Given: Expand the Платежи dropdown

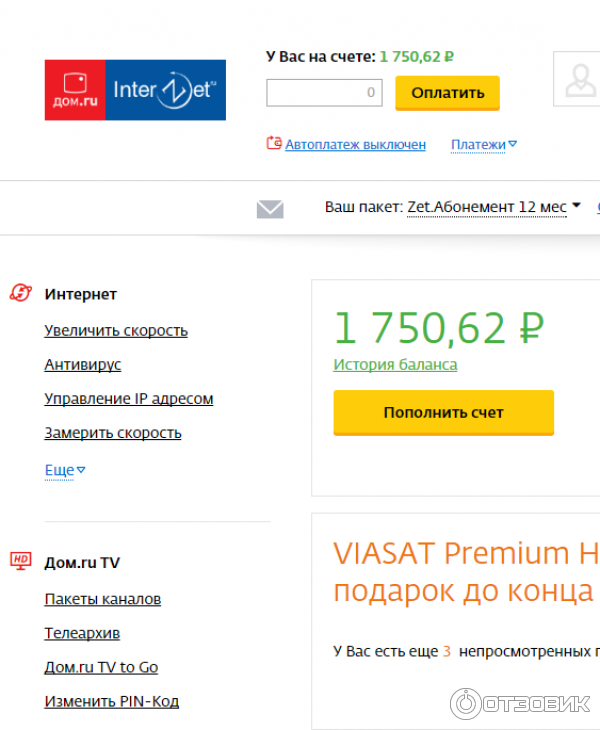Looking at the screenshot, I should tap(484, 145).
